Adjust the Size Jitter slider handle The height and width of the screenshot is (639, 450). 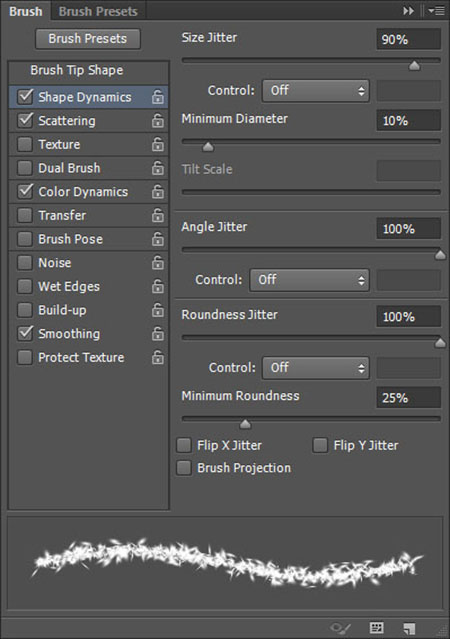point(414,65)
